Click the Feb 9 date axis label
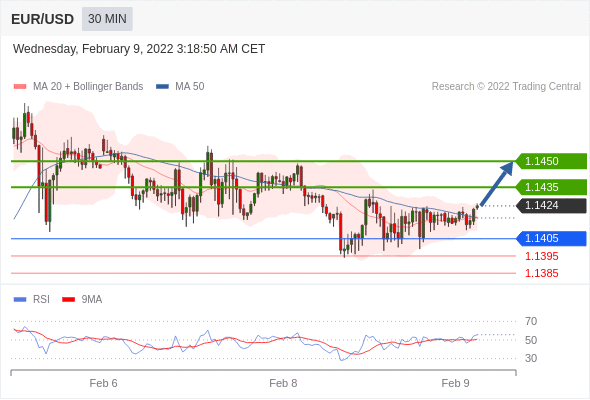 click(x=455, y=383)
